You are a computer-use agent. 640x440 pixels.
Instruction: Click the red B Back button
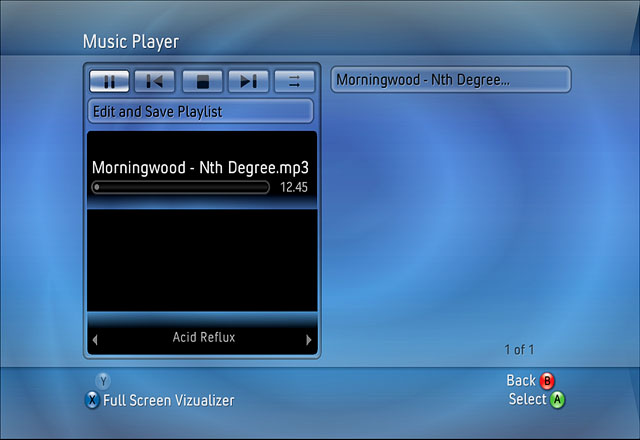click(x=547, y=381)
